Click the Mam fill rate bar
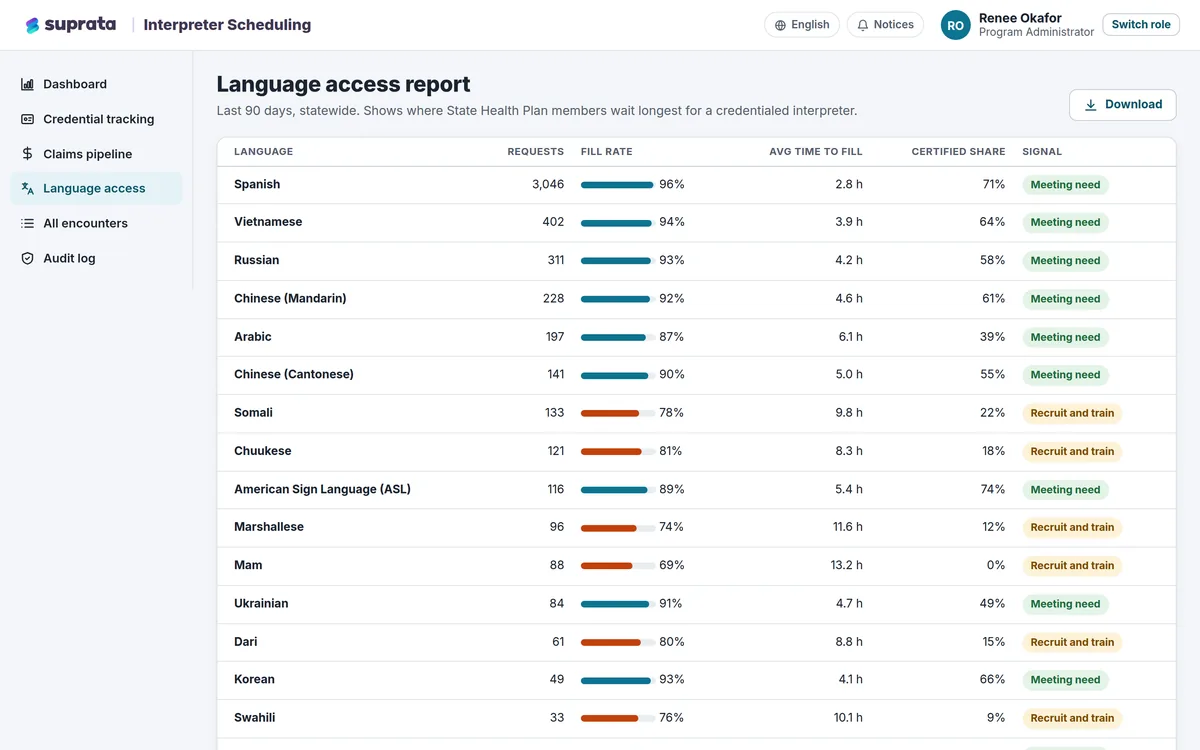The height and width of the screenshot is (750, 1200). [x=618, y=565]
